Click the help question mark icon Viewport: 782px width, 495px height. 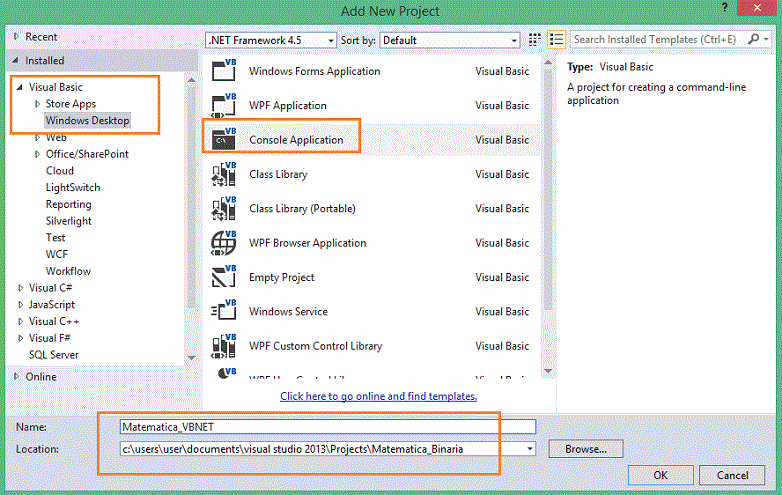pyautogui.click(x=725, y=7)
